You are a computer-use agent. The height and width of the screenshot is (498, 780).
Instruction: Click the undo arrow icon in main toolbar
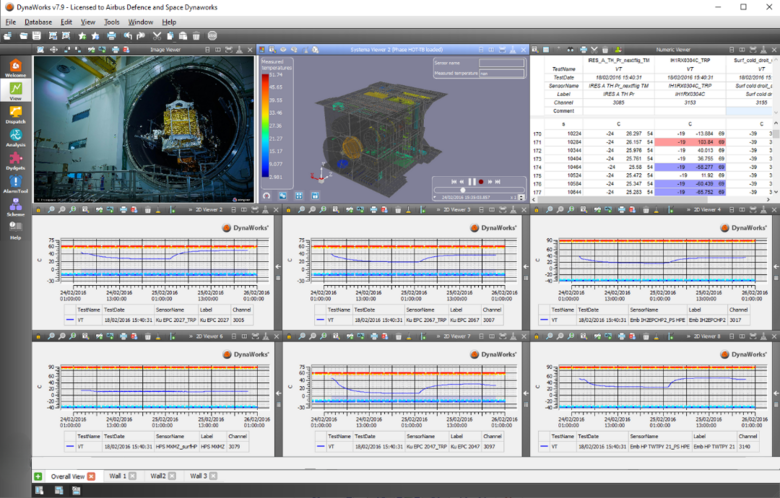128,36
